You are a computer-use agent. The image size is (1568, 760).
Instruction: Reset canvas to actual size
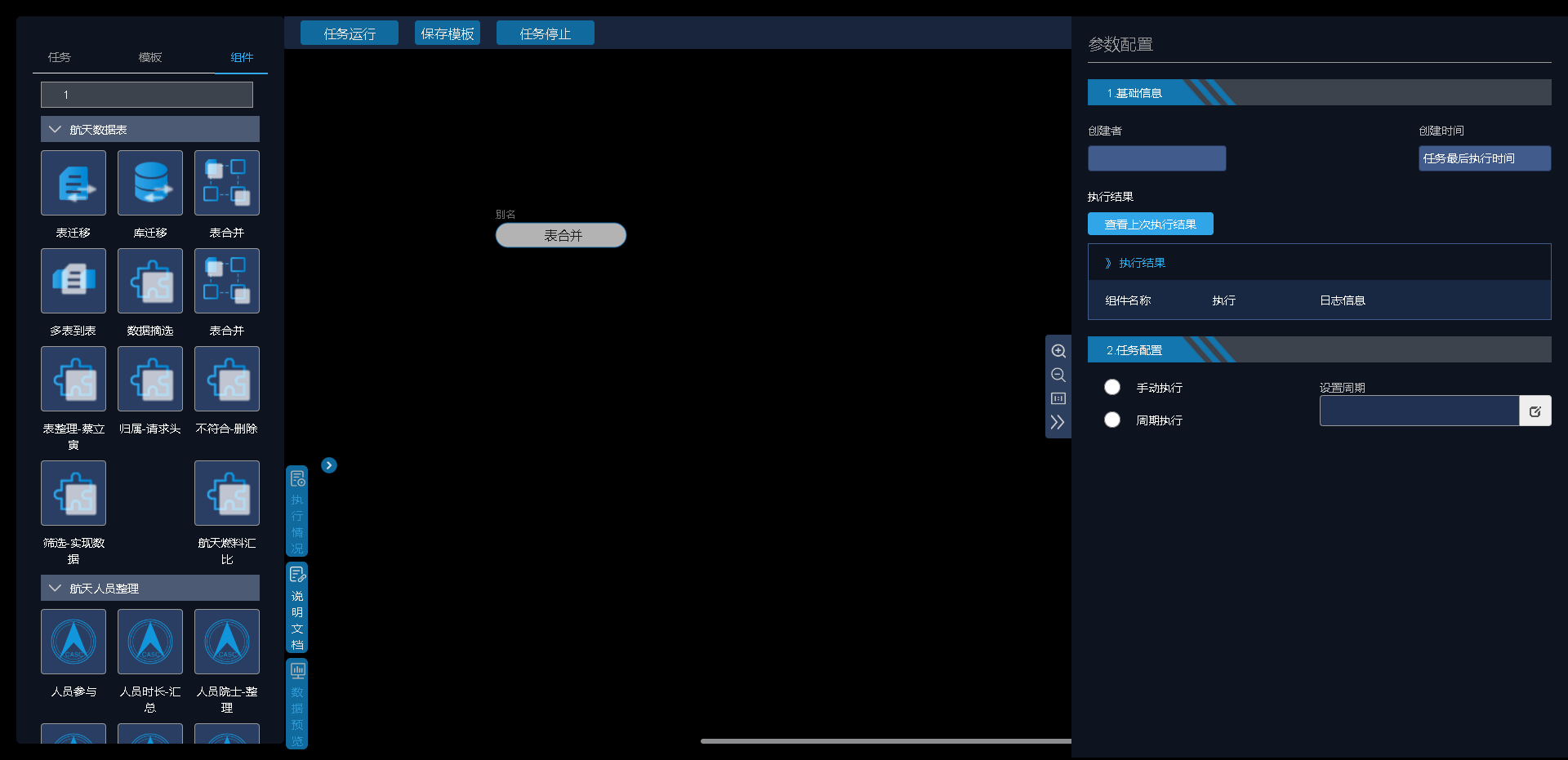(1058, 398)
